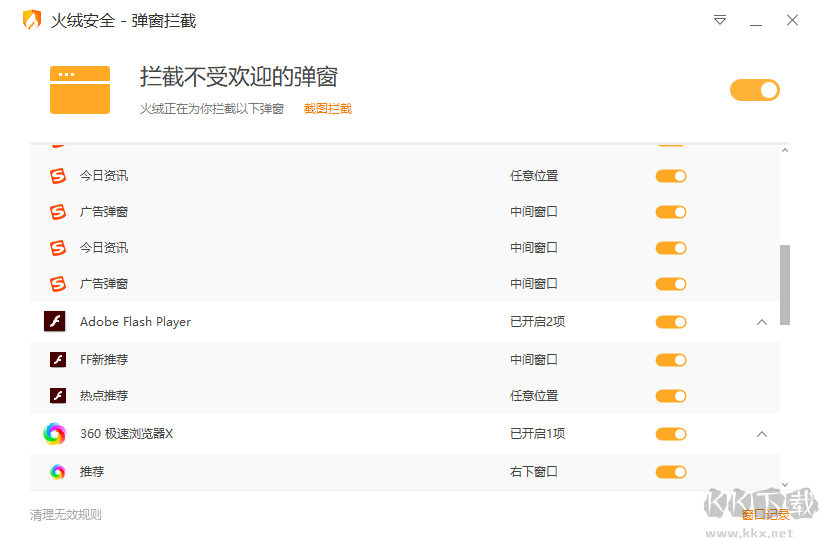The height and width of the screenshot is (540, 820).
Task: Disable the Adobe Flash Player group toggle
Action: 671,322
